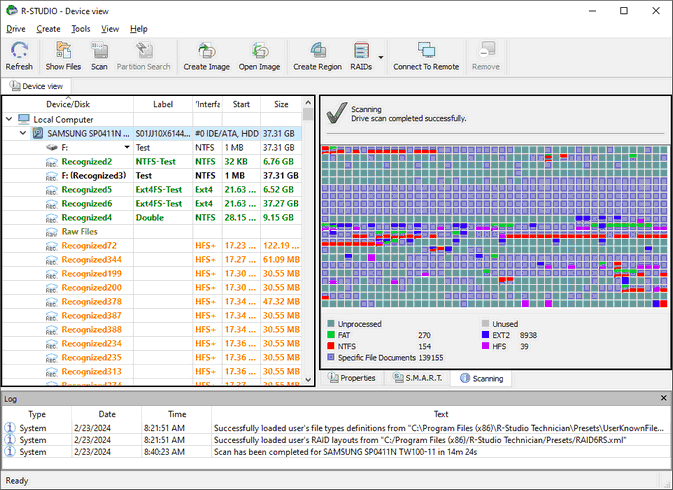Image resolution: width=673 pixels, height=490 pixels.
Task: Open the RAIDs dropdown arrow
Action: [x=380, y=57]
